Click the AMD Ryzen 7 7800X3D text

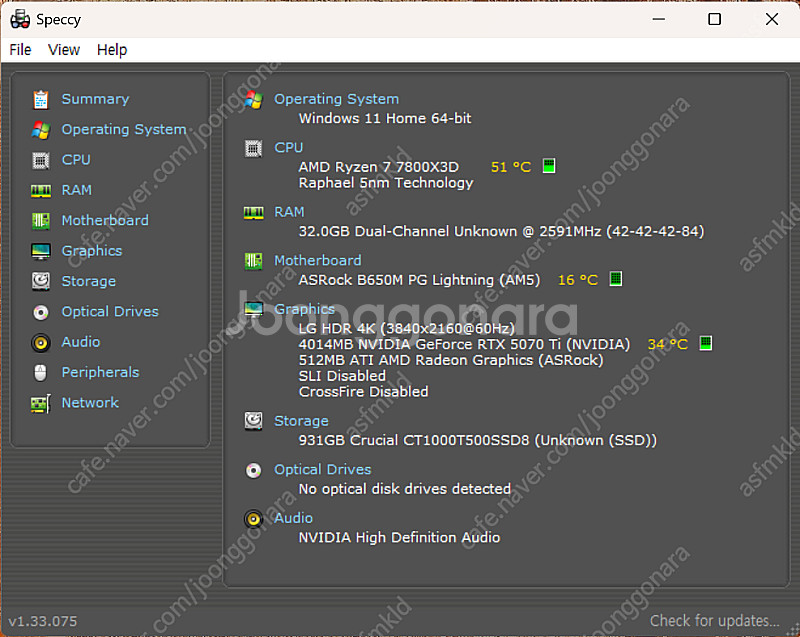379,167
